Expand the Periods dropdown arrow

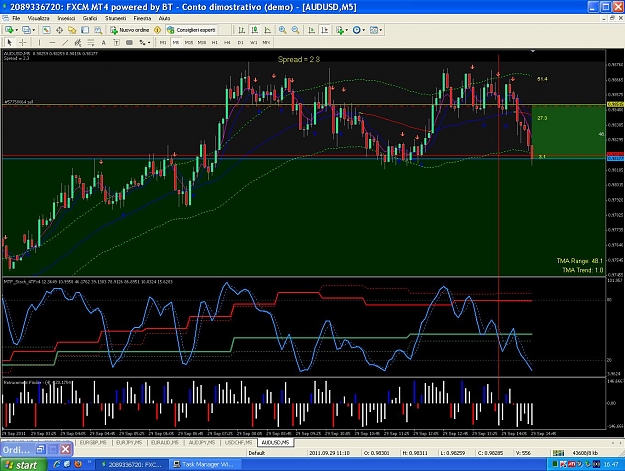(x=364, y=30)
